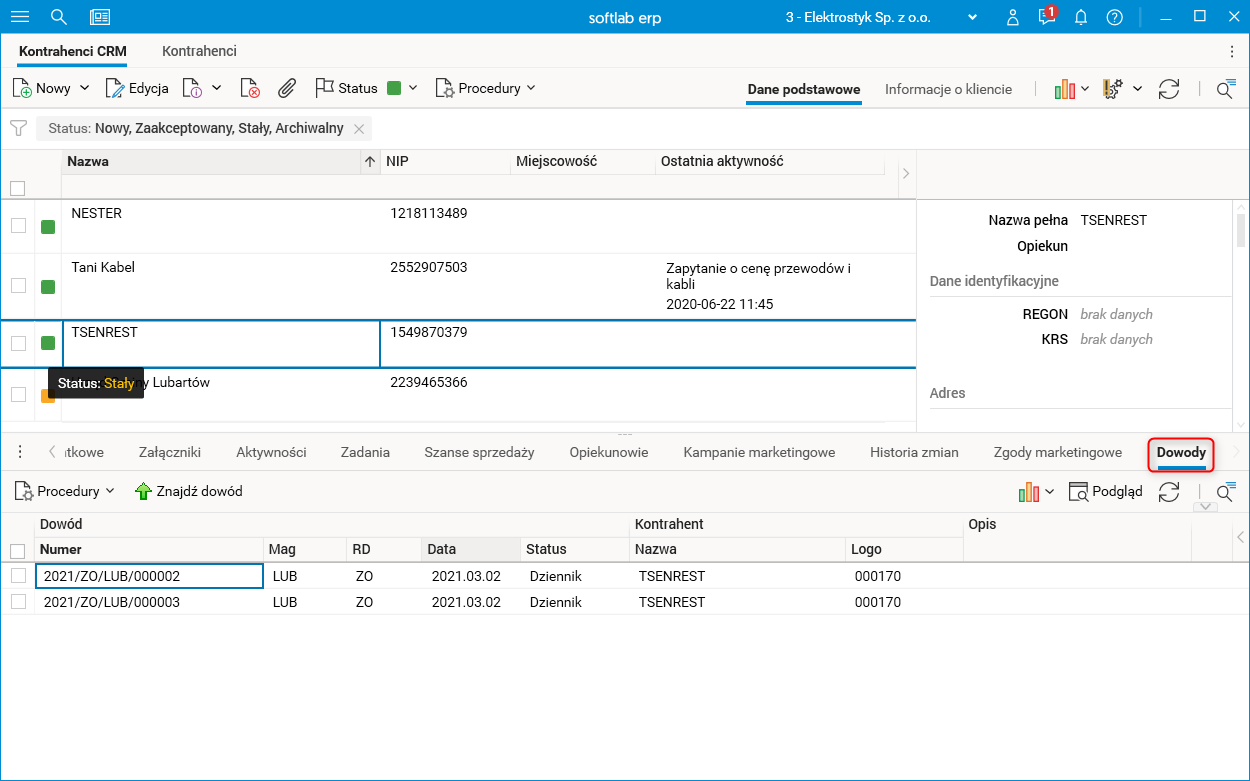Expand the Nowy dropdown arrow
This screenshot has width=1250, height=781.
pos(84,88)
